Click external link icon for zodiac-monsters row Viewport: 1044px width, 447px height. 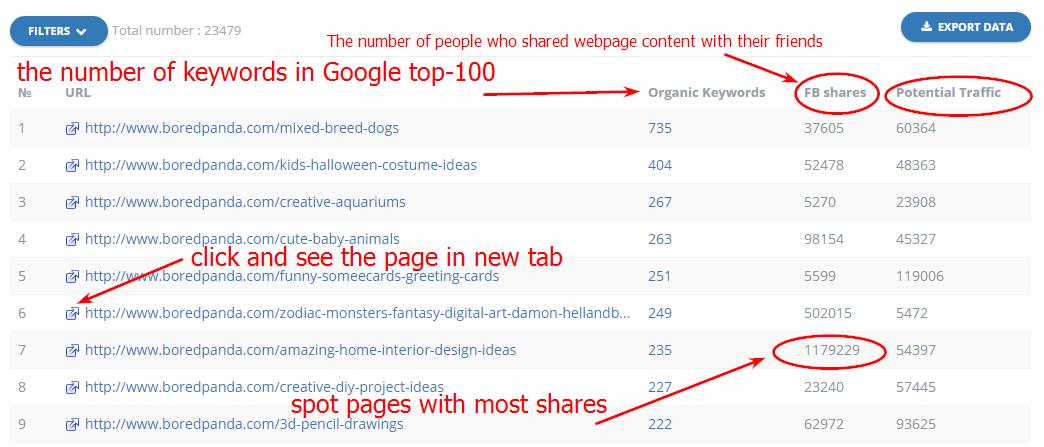(x=72, y=314)
